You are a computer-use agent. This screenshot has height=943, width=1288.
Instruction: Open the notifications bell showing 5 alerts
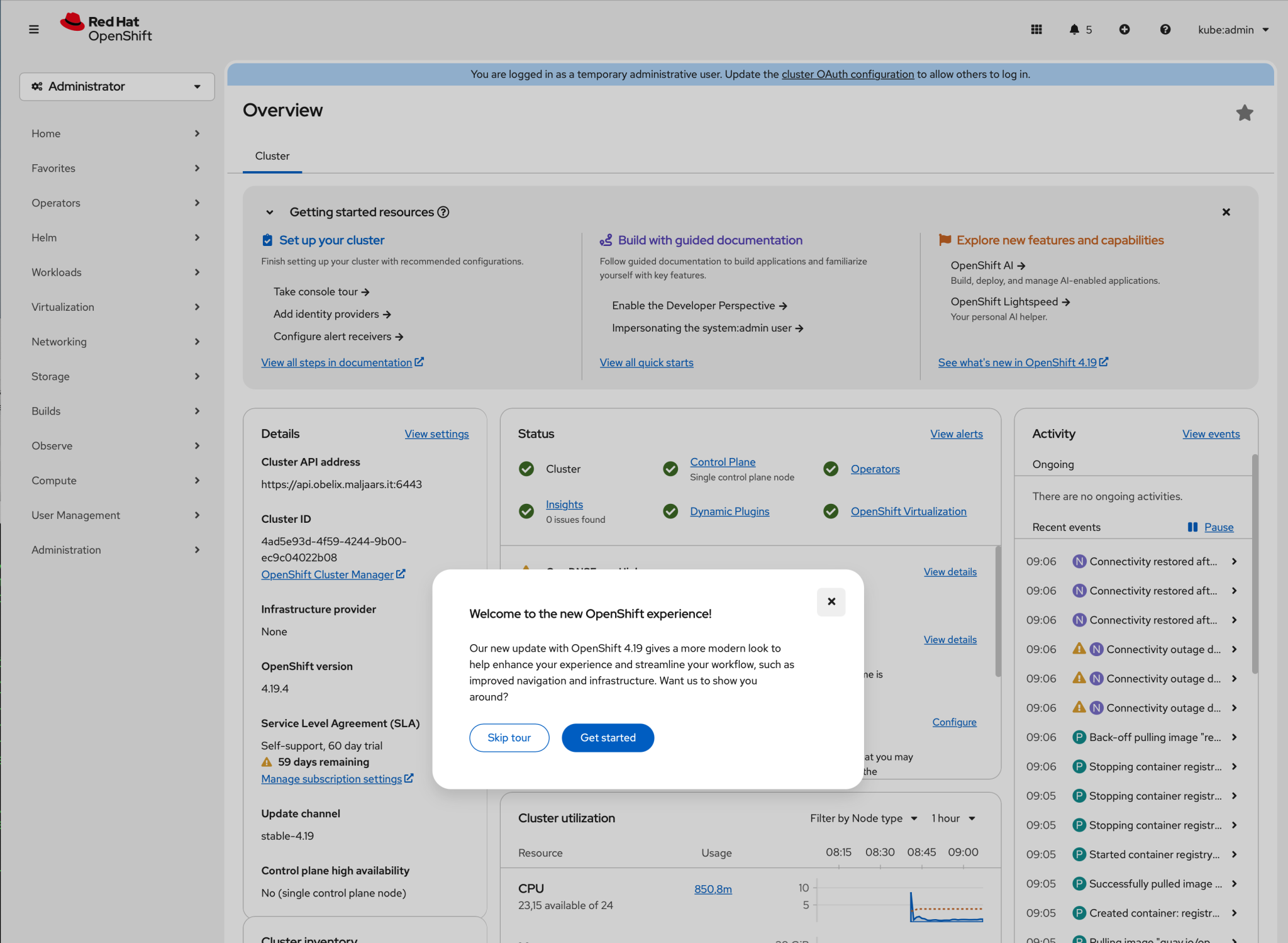(1077, 30)
